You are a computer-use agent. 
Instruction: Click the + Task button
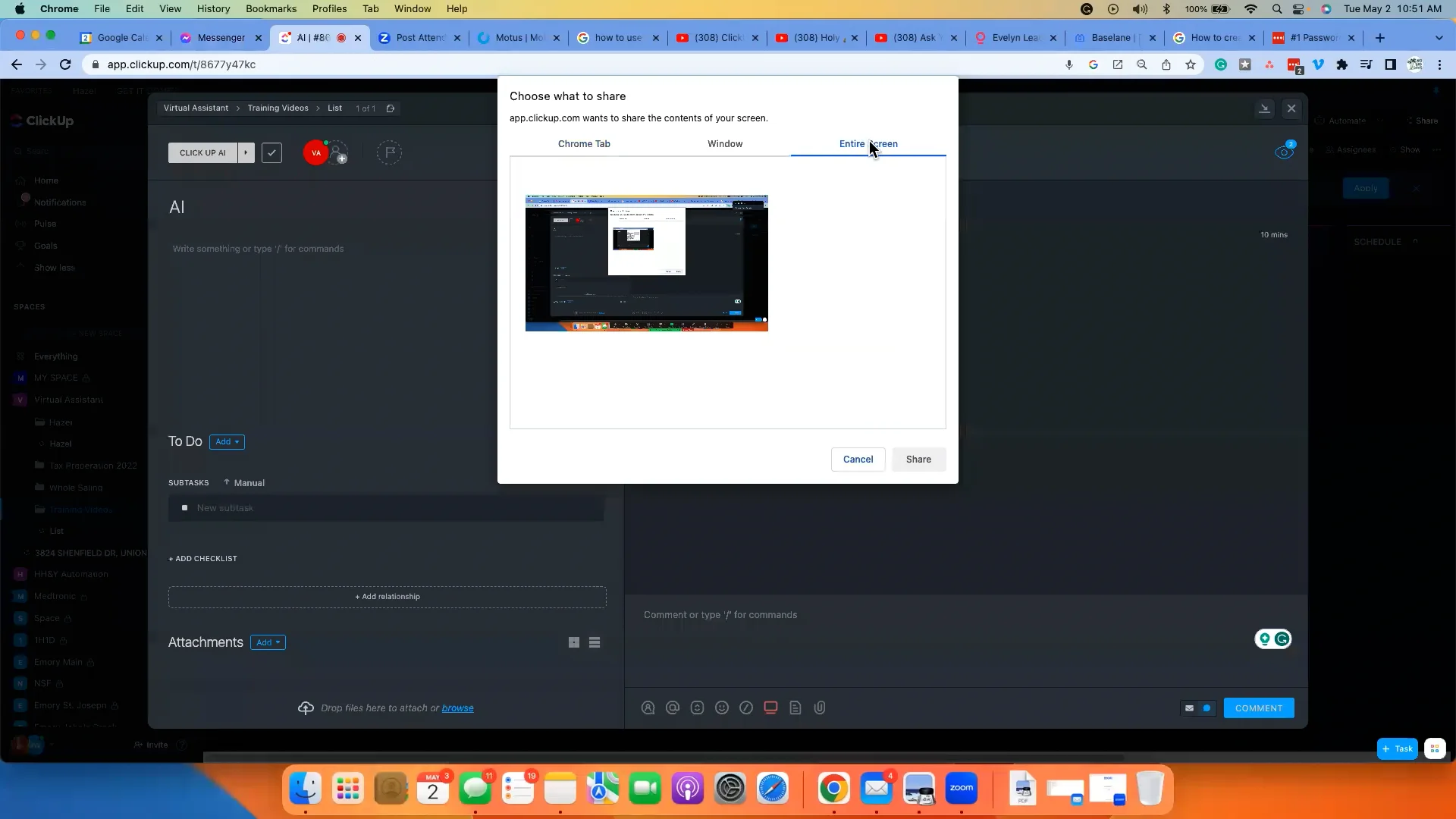coord(1397,749)
